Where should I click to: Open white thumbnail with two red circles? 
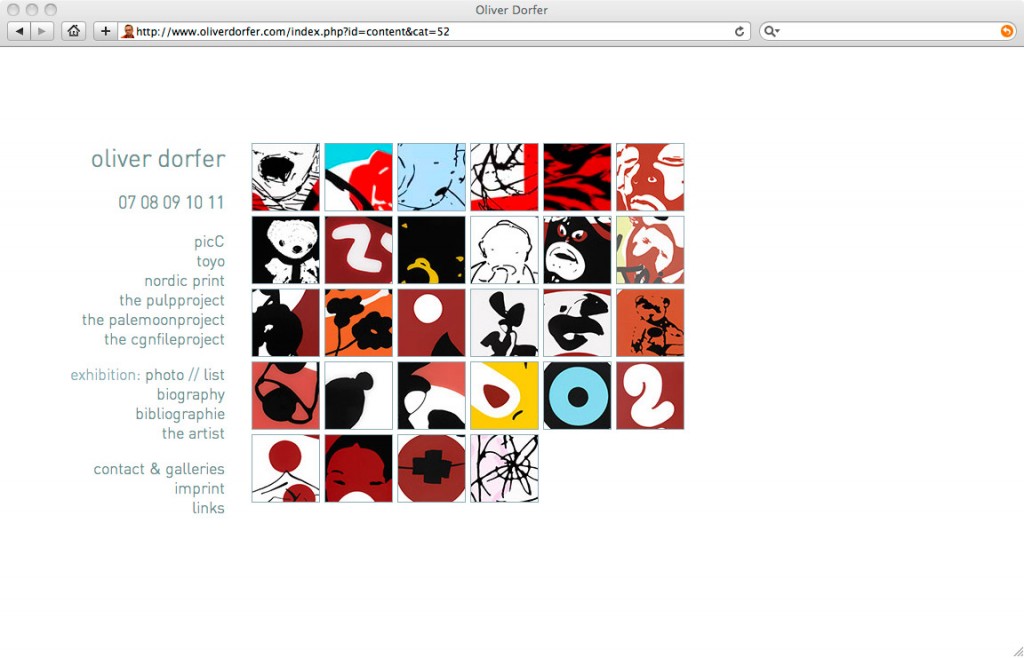[285, 469]
